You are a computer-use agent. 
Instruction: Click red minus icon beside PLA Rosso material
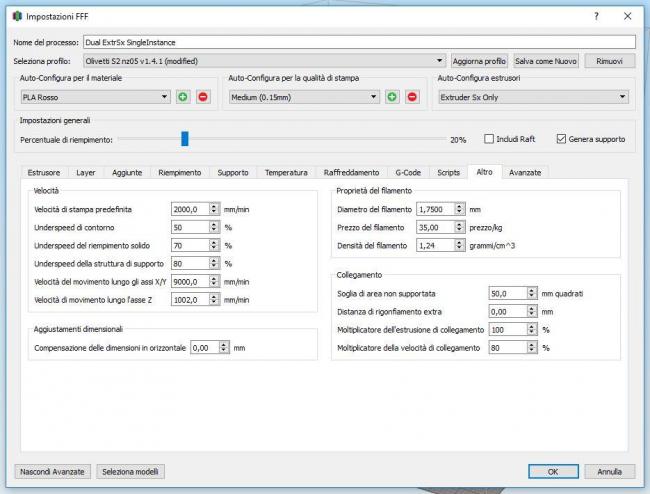click(203, 97)
